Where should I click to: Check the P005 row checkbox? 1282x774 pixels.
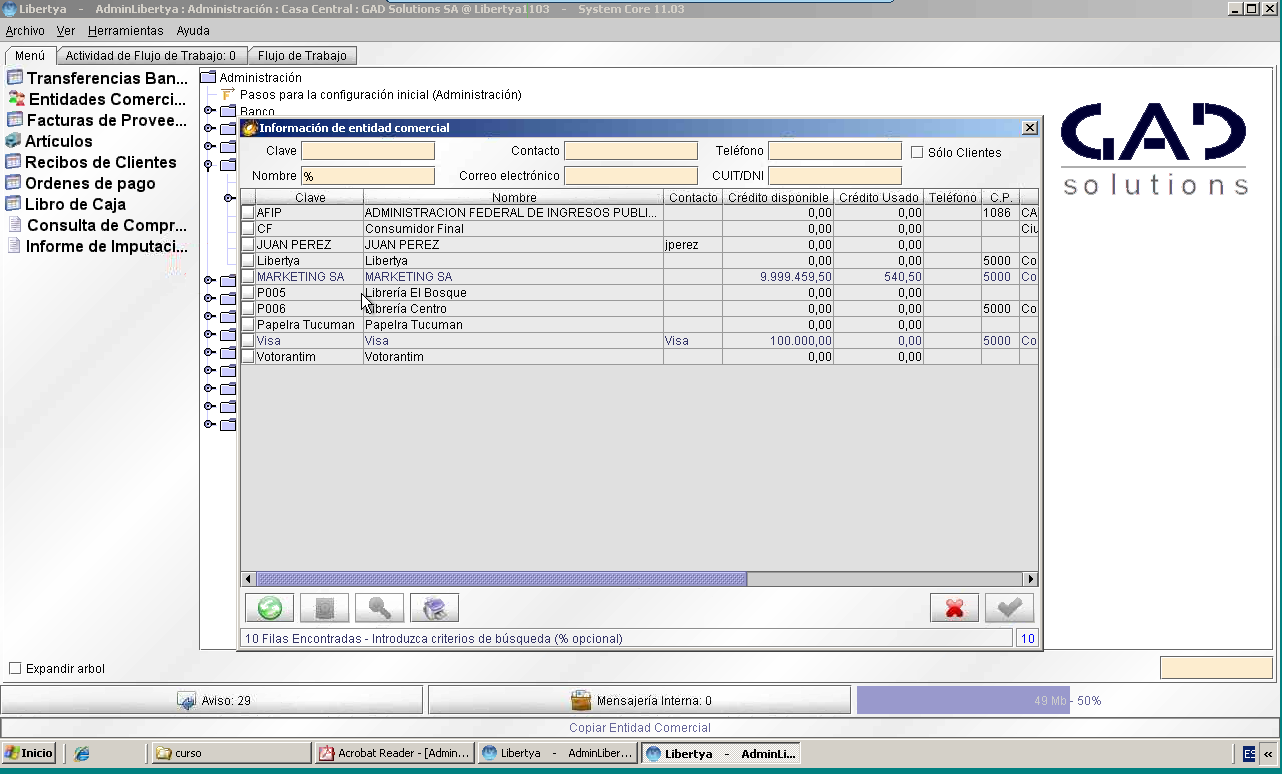tap(248, 293)
